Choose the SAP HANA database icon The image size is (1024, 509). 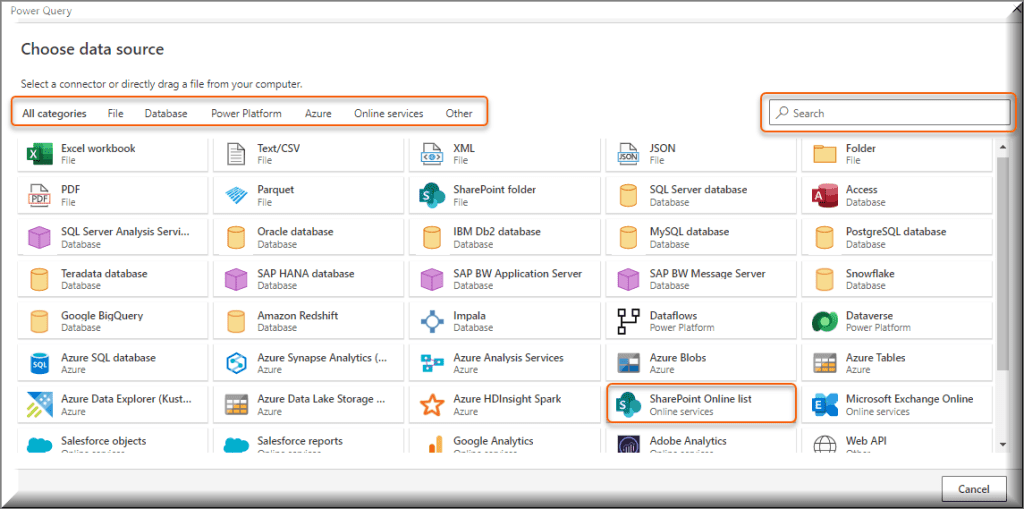pyautogui.click(x=235, y=280)
